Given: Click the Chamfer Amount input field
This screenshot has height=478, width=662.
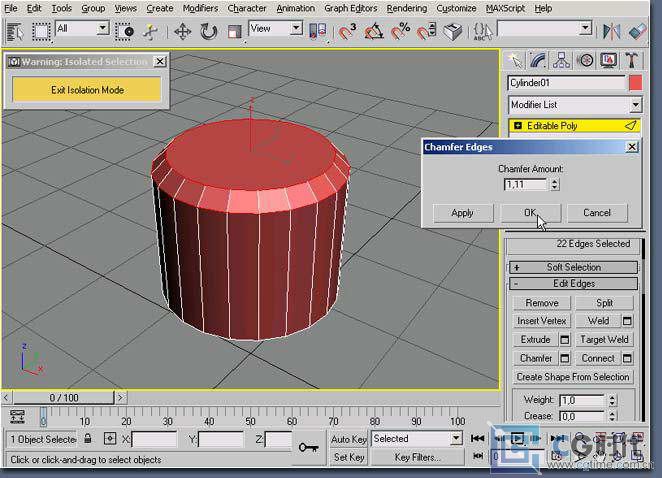Looking at the screenshot, I should click(x=526, y=185).
